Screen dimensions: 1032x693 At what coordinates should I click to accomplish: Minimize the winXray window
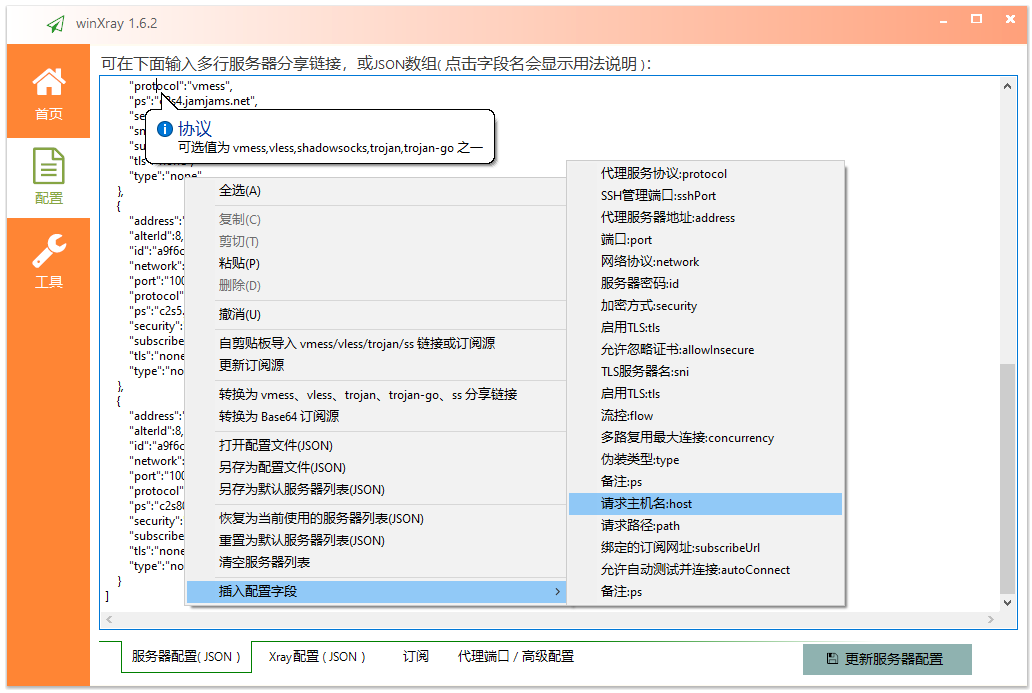943,21
